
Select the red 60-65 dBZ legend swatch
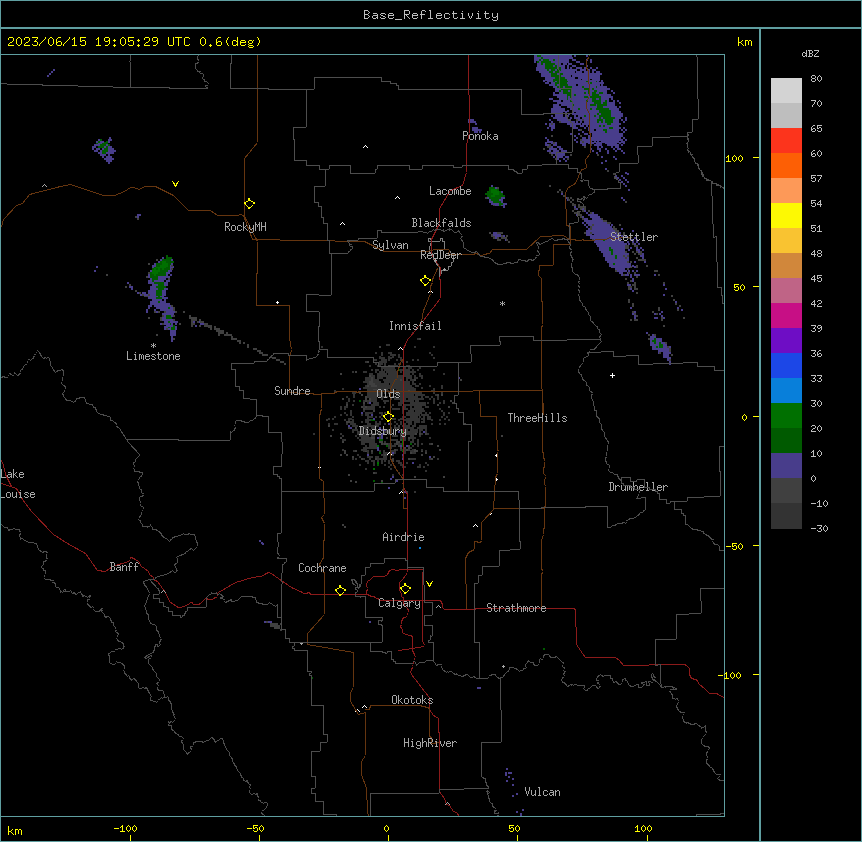point(786,141)
